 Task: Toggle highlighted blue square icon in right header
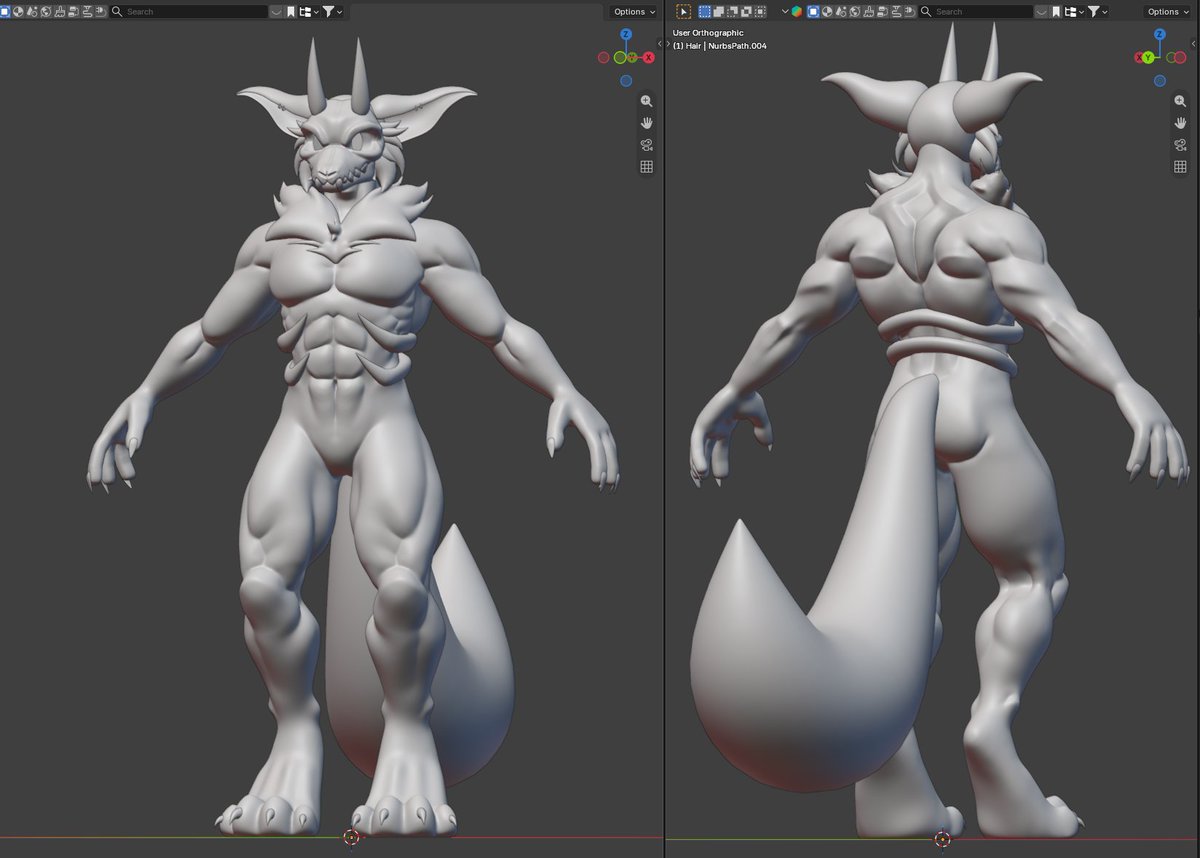[813, 11]
